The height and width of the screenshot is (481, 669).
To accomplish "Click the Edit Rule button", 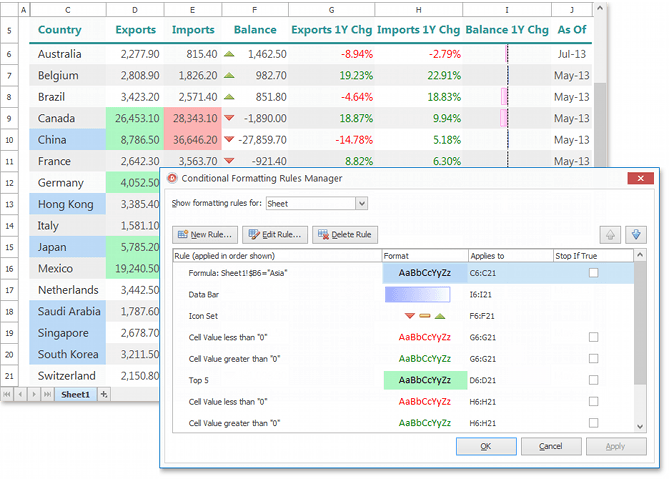I will pyautogui.click(x=274, y=235).
